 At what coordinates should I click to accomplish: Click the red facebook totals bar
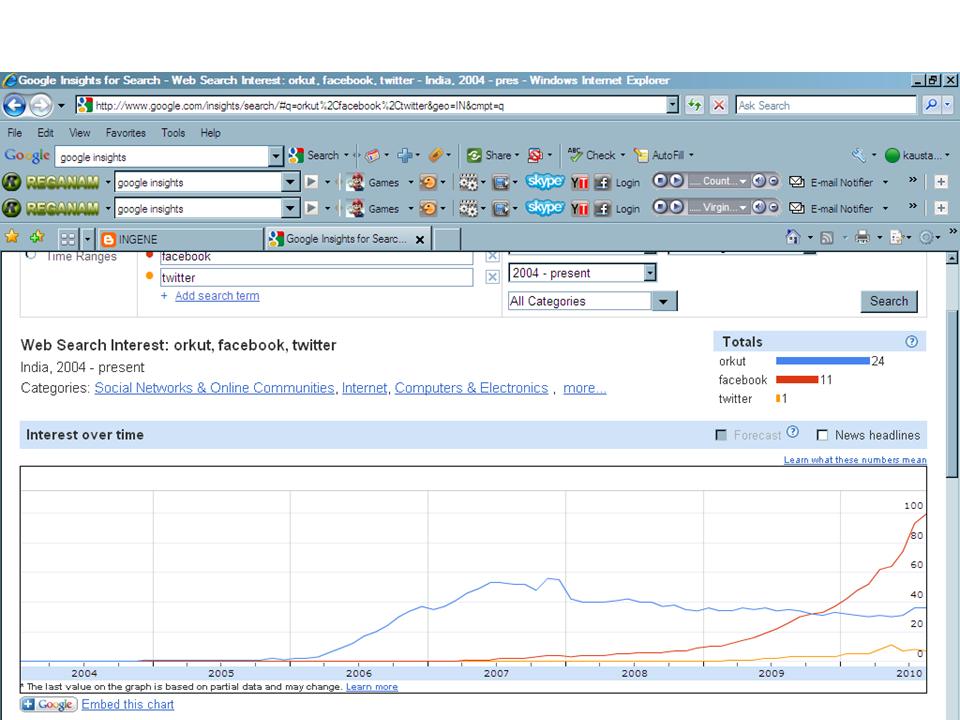(797, 380)
